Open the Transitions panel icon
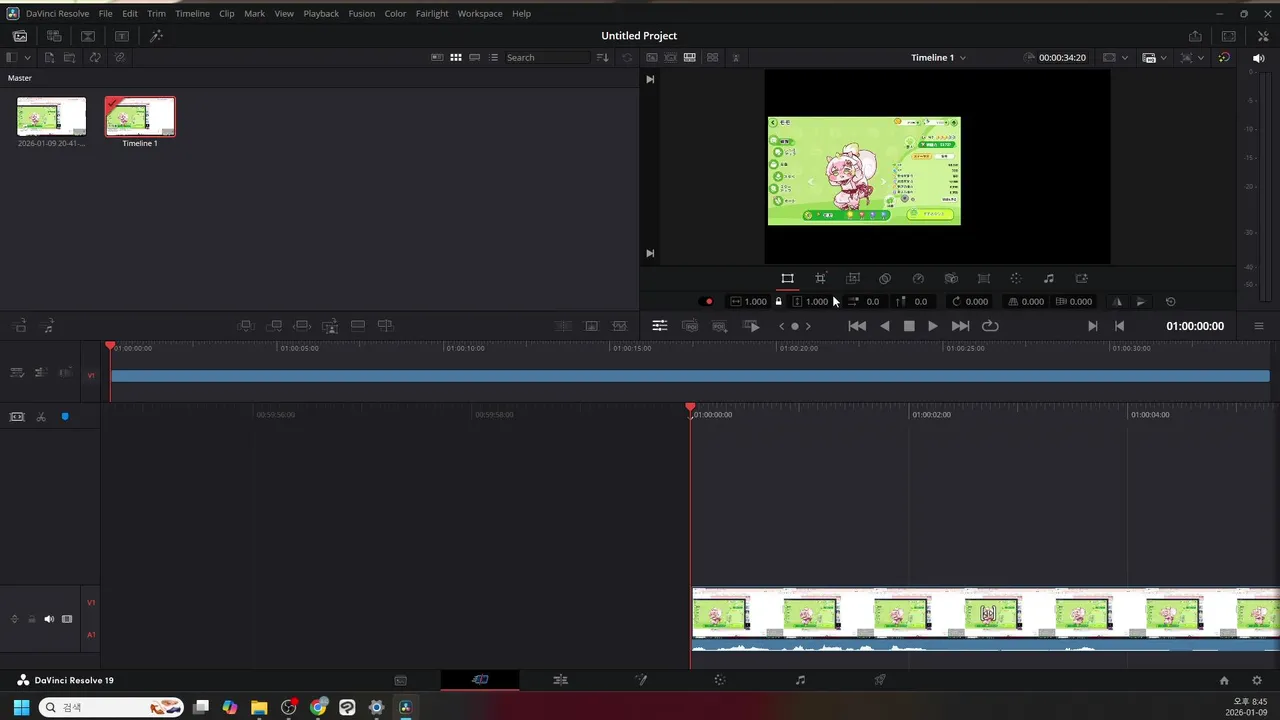 click(88, 36)
